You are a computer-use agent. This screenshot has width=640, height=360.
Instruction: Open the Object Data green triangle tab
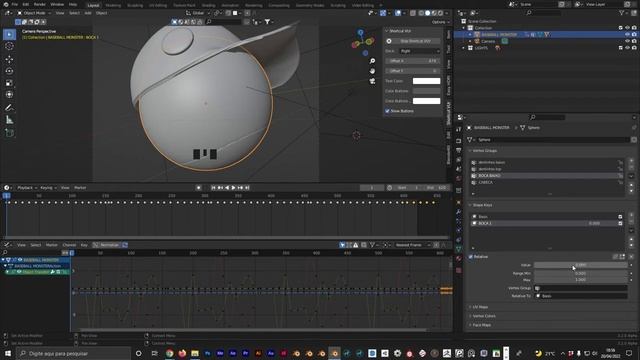click(459, 249)
